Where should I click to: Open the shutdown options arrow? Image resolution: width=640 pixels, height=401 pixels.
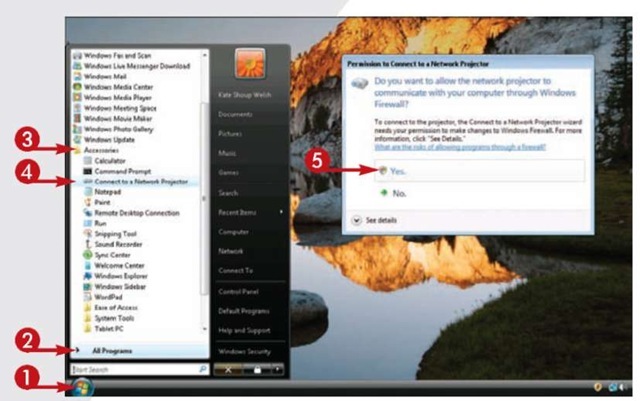[277, 370]
